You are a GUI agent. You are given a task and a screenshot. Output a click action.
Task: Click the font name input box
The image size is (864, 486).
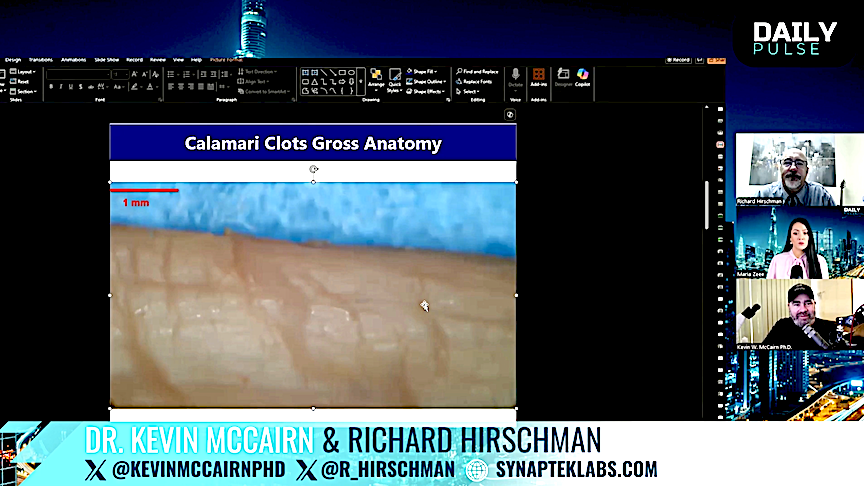click(x=76, y=74)
